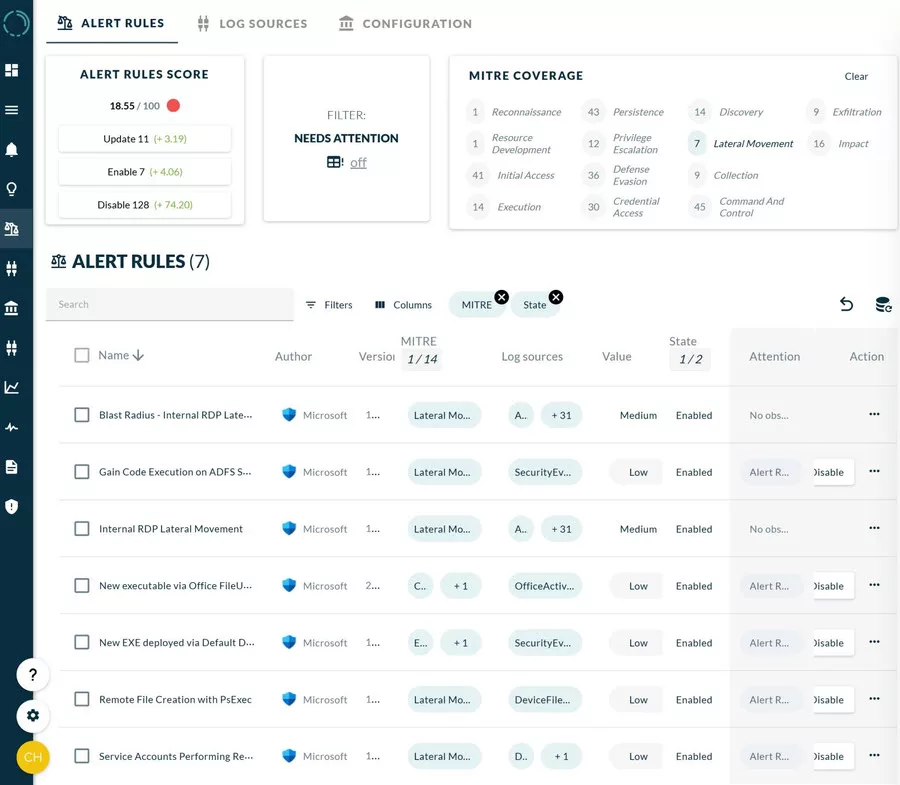The width and height of the screenshot is (900, 785).
Task: Open the rule named Remote File Creation with PsExec
Action: coord(175,699)
